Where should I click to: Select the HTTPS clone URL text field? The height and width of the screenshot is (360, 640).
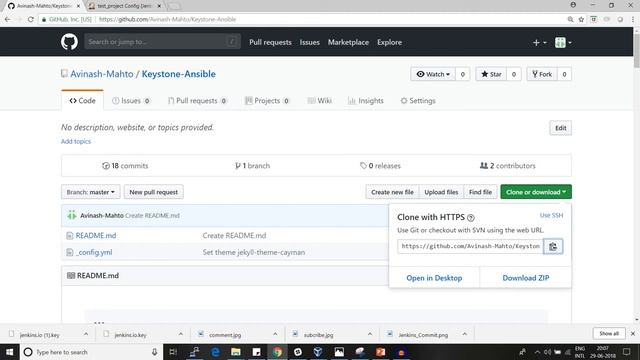click(x=470, y=246)
